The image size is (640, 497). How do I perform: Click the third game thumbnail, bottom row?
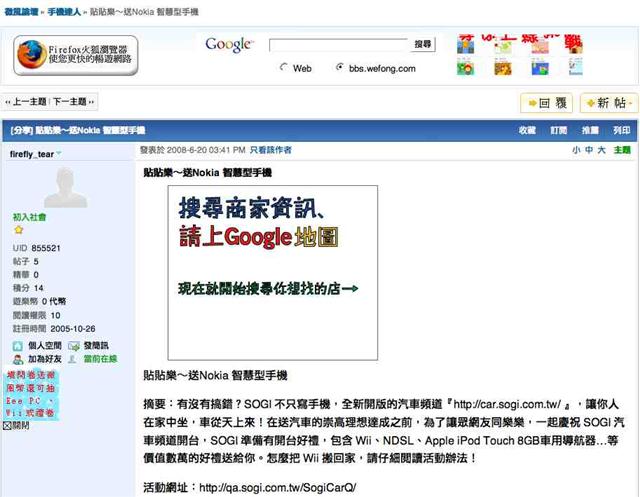pos(540,67)
